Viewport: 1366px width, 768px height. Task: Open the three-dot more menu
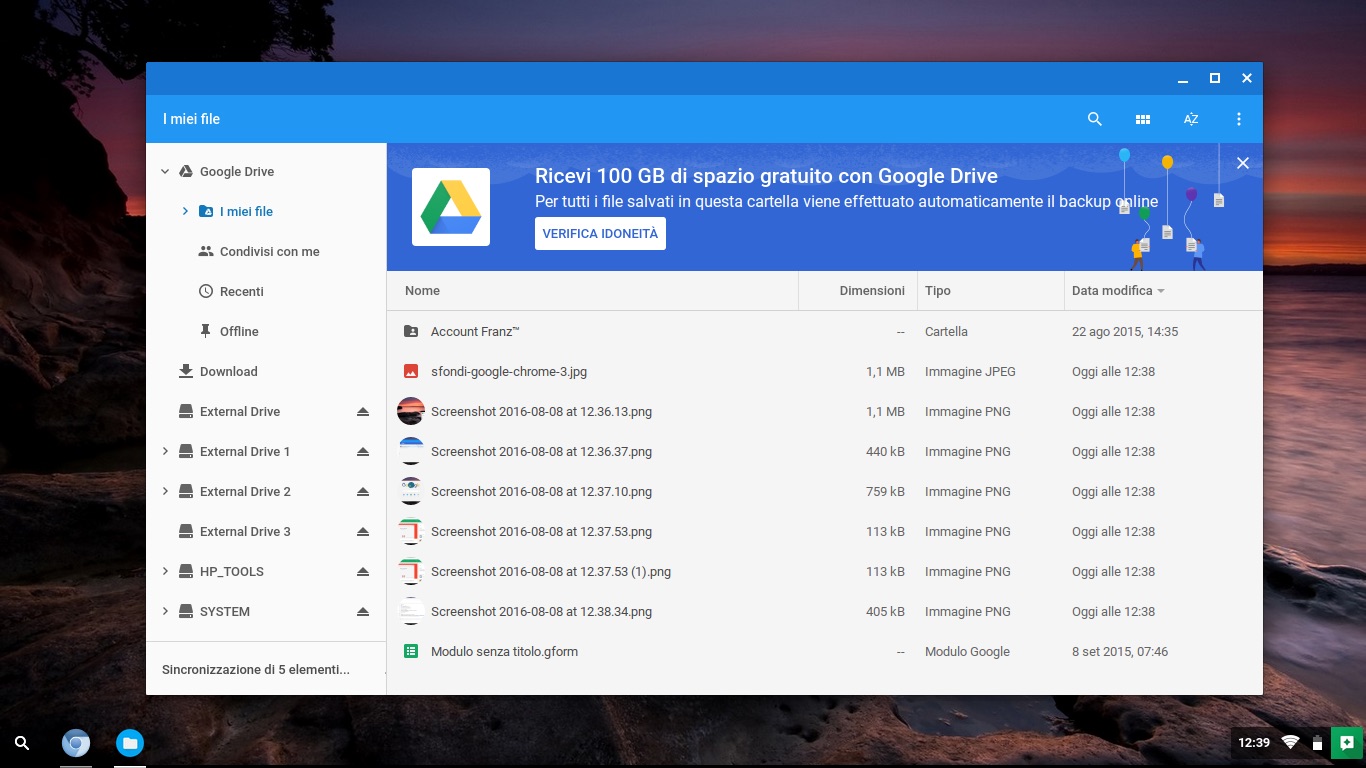click(x=1239, y=119)
